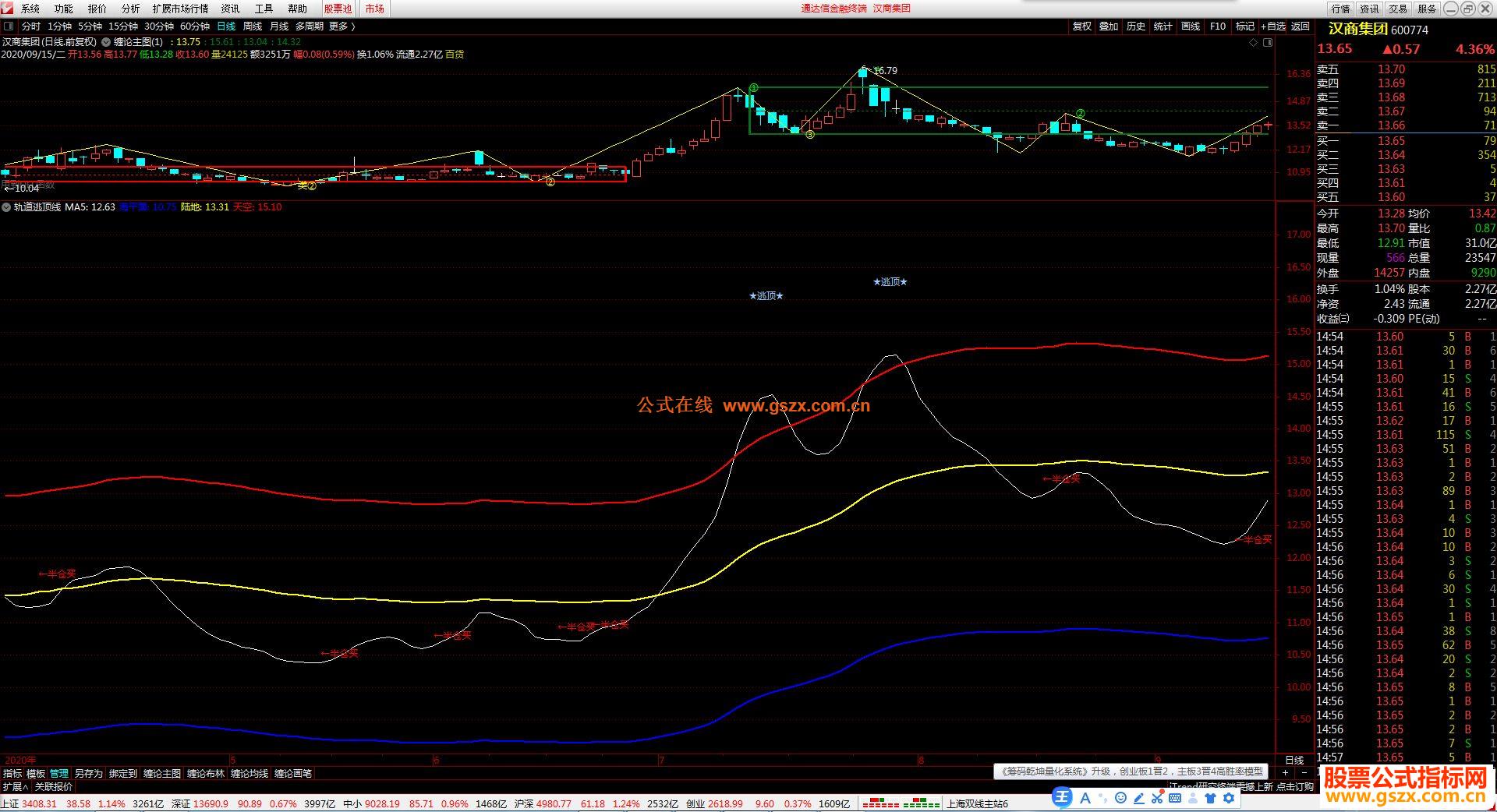Image resolution: width=1497 pixels, height=812 pixels.
Task: Click the 复权 toolbar button
Action: tap(1082, 26)
